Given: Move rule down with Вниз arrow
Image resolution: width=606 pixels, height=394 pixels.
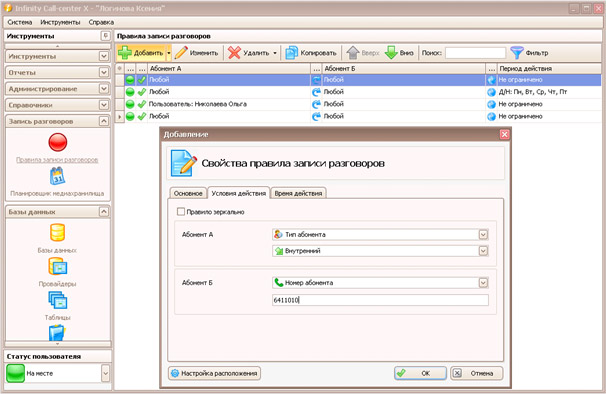Looking at the screenshot, I should tap(399, 53).
